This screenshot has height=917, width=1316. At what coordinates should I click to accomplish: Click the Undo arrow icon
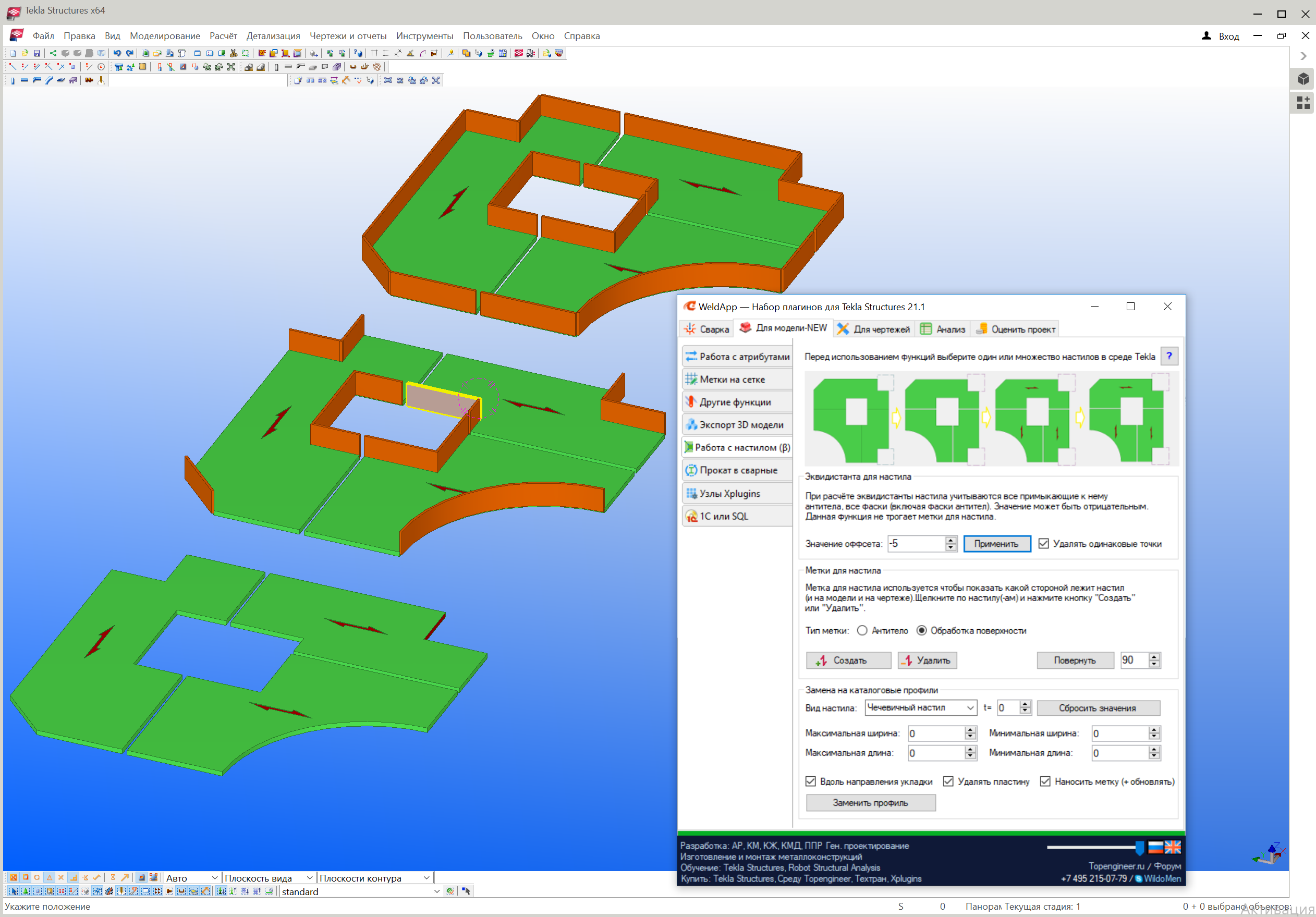(x=117, y=53)
